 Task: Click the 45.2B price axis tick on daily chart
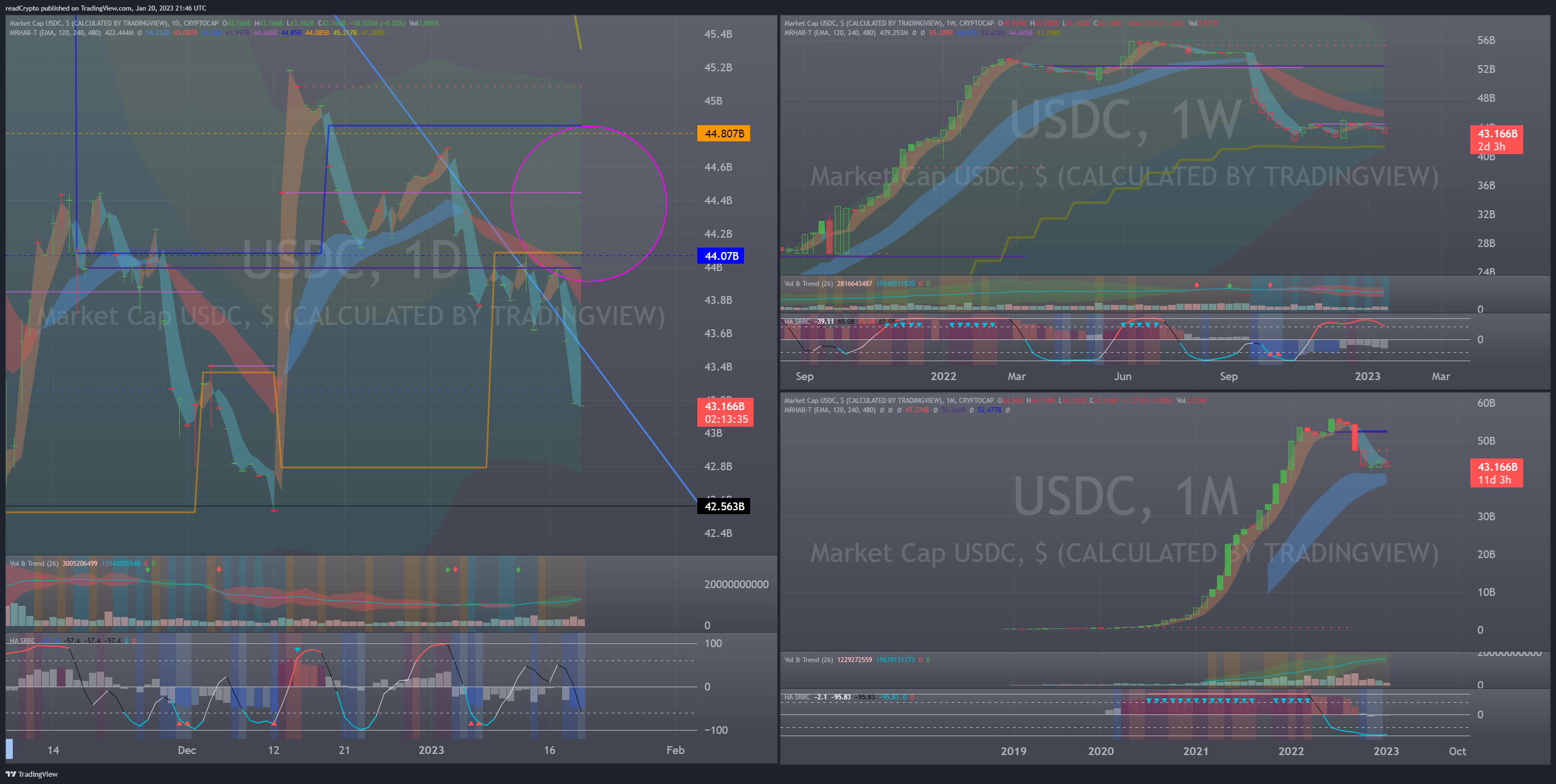[718, 68]
